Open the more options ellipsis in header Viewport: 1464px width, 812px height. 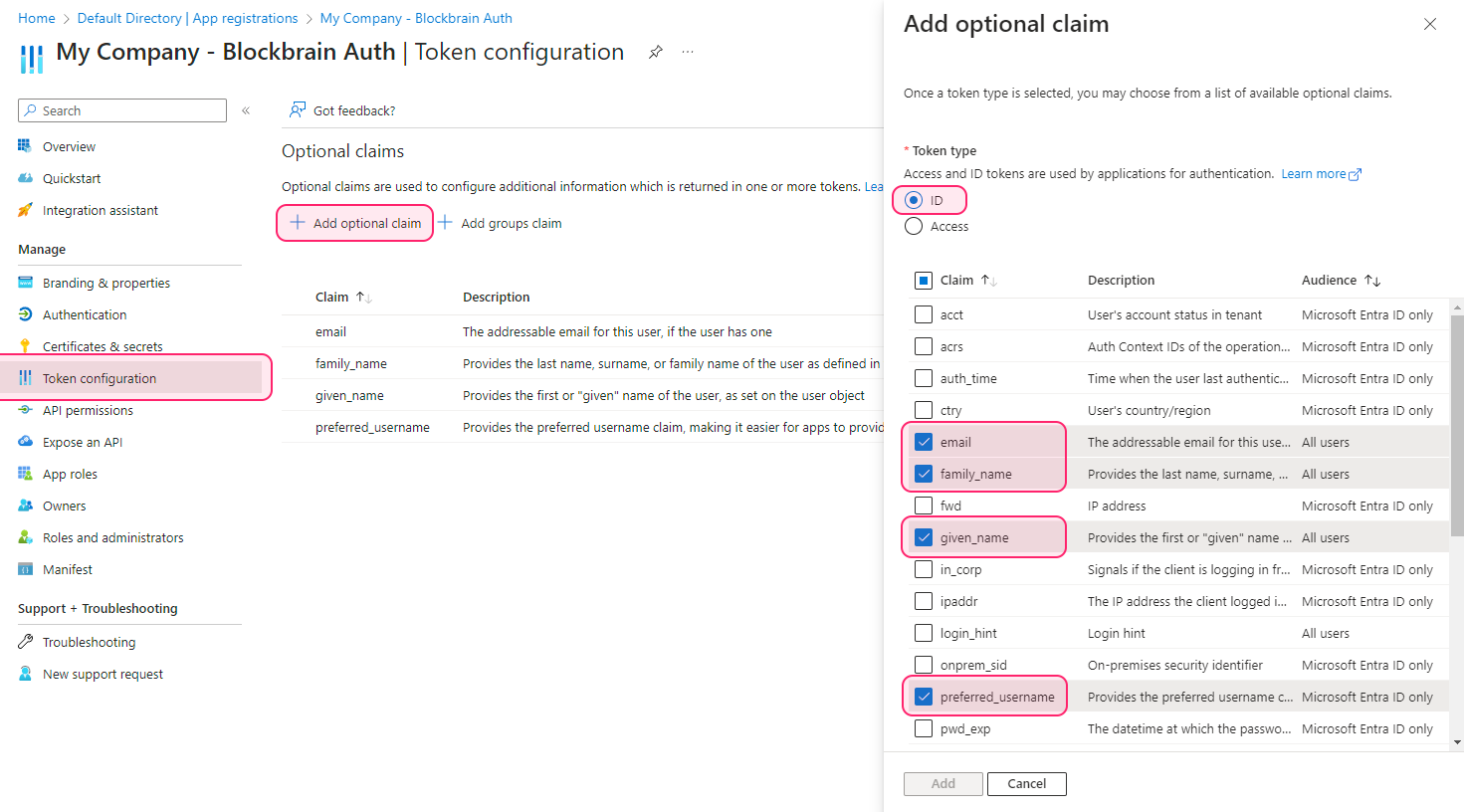point(688,52)
